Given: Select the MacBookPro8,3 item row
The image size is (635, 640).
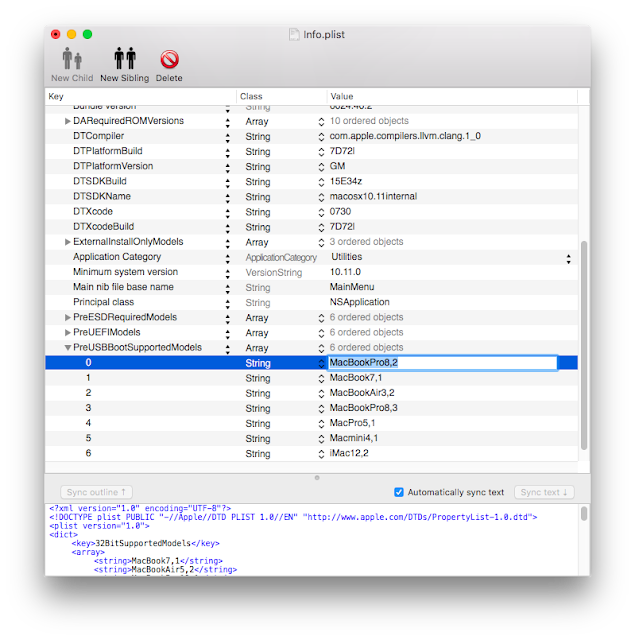Looking at the screenshot, I should [x=311, y=408].
